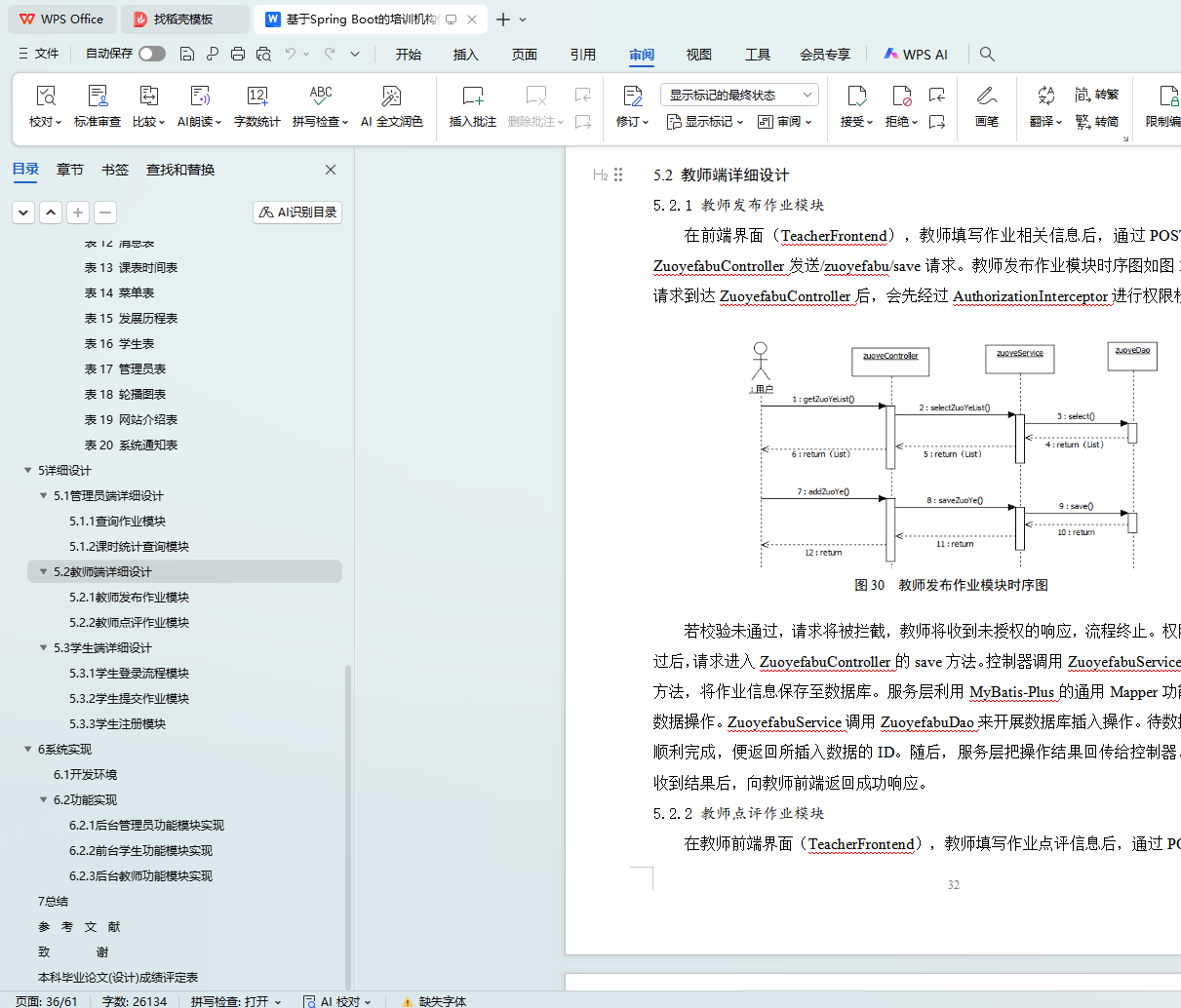
Task: Select the 画笔 pen tool
Action: pos(986,97)
